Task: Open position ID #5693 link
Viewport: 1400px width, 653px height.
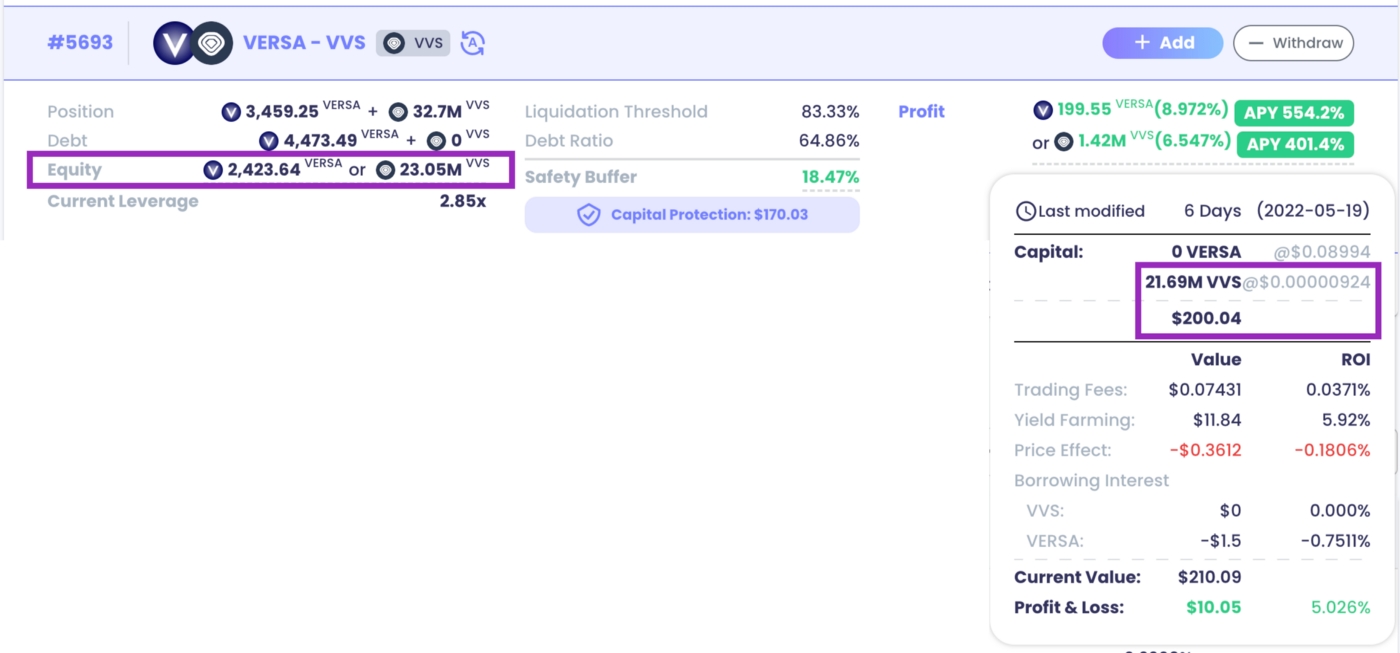Action: (81, 43)
